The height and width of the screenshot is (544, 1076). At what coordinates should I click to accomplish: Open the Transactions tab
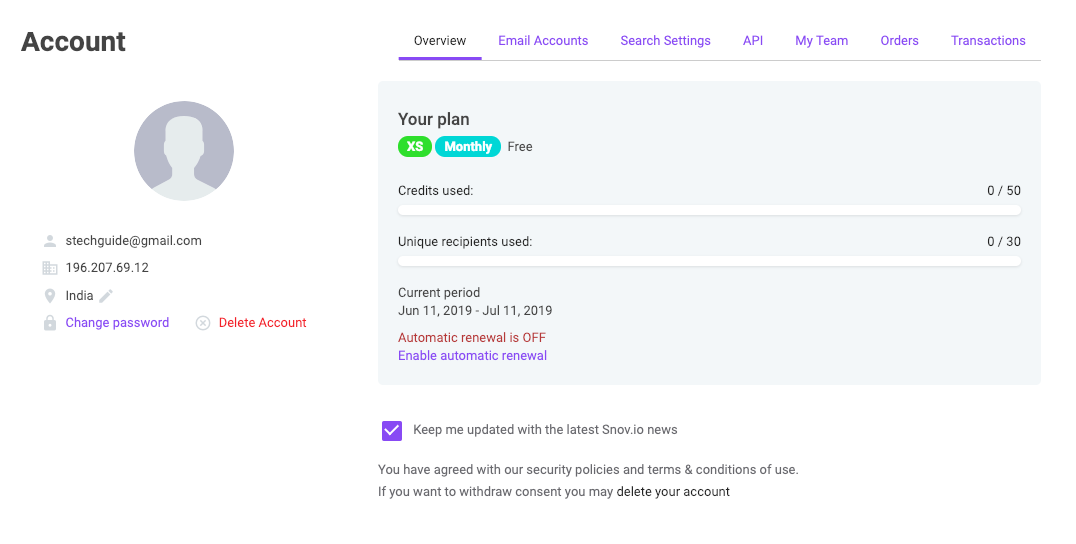(x=988, y=41)
